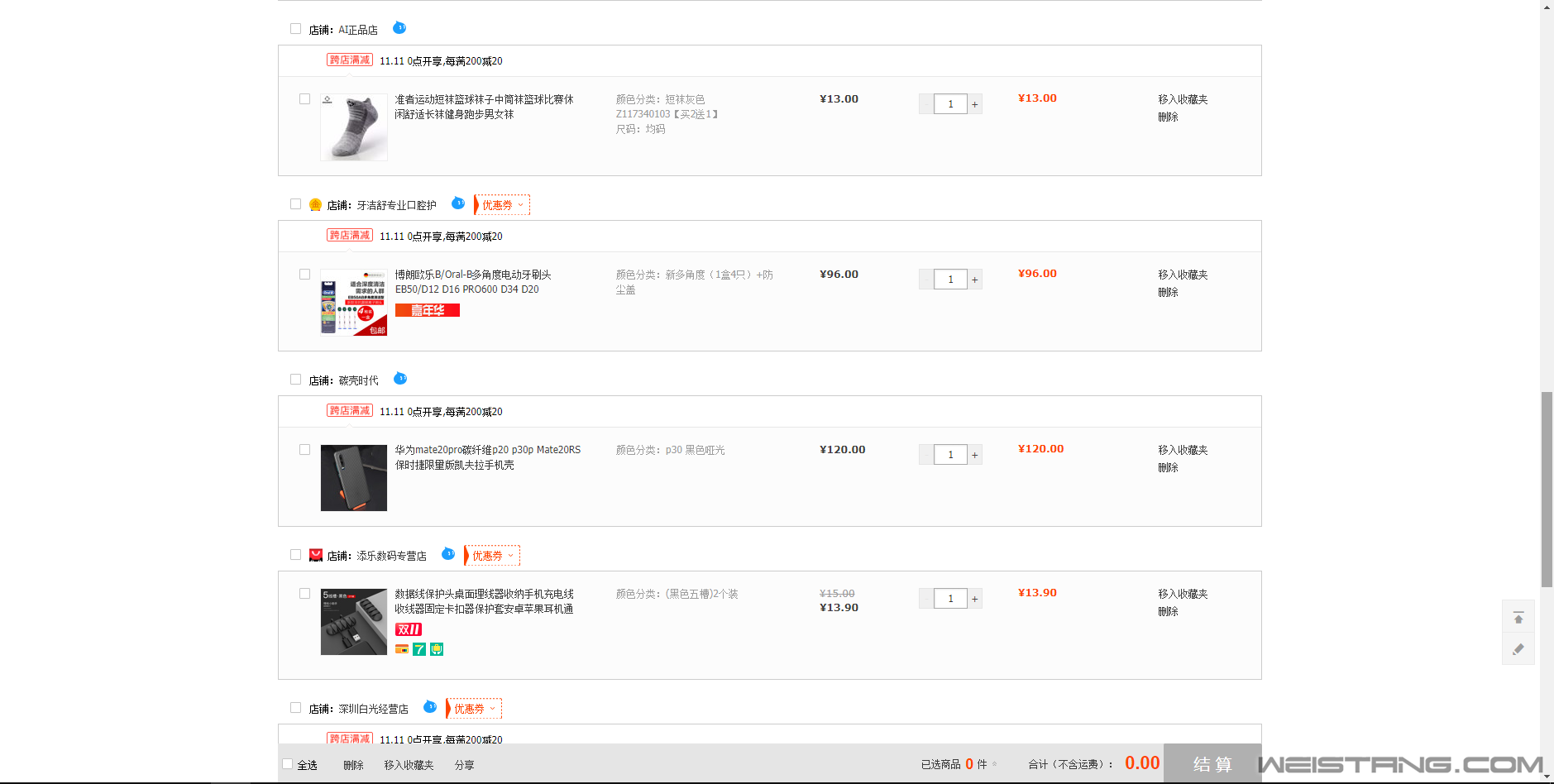Image resolution: width=1554 pixels, height=784 pixels.
Task: Open chat icon for 牙洁舒专业口腔护 shop
Action: (x=458, y=203)
